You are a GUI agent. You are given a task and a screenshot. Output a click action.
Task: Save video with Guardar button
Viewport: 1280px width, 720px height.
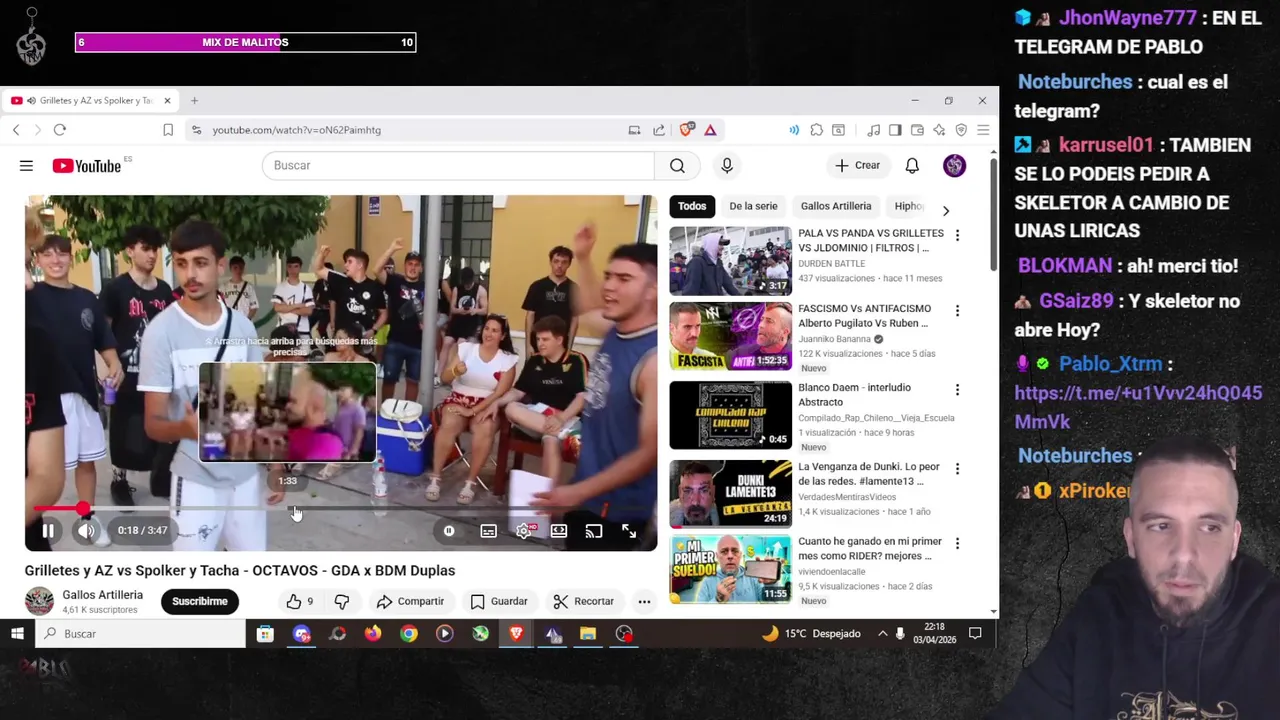pos(499,601)
